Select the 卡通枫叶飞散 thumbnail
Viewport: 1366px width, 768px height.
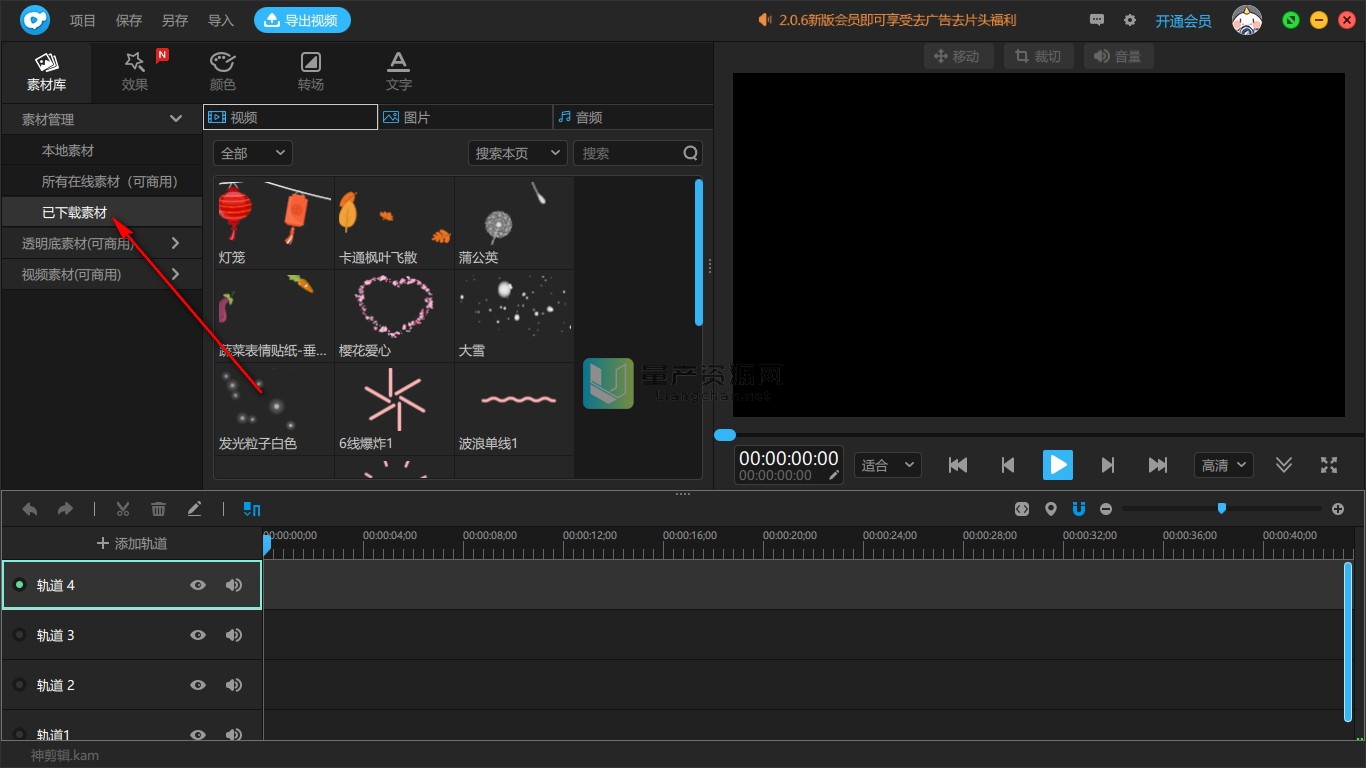coord(394,222)
